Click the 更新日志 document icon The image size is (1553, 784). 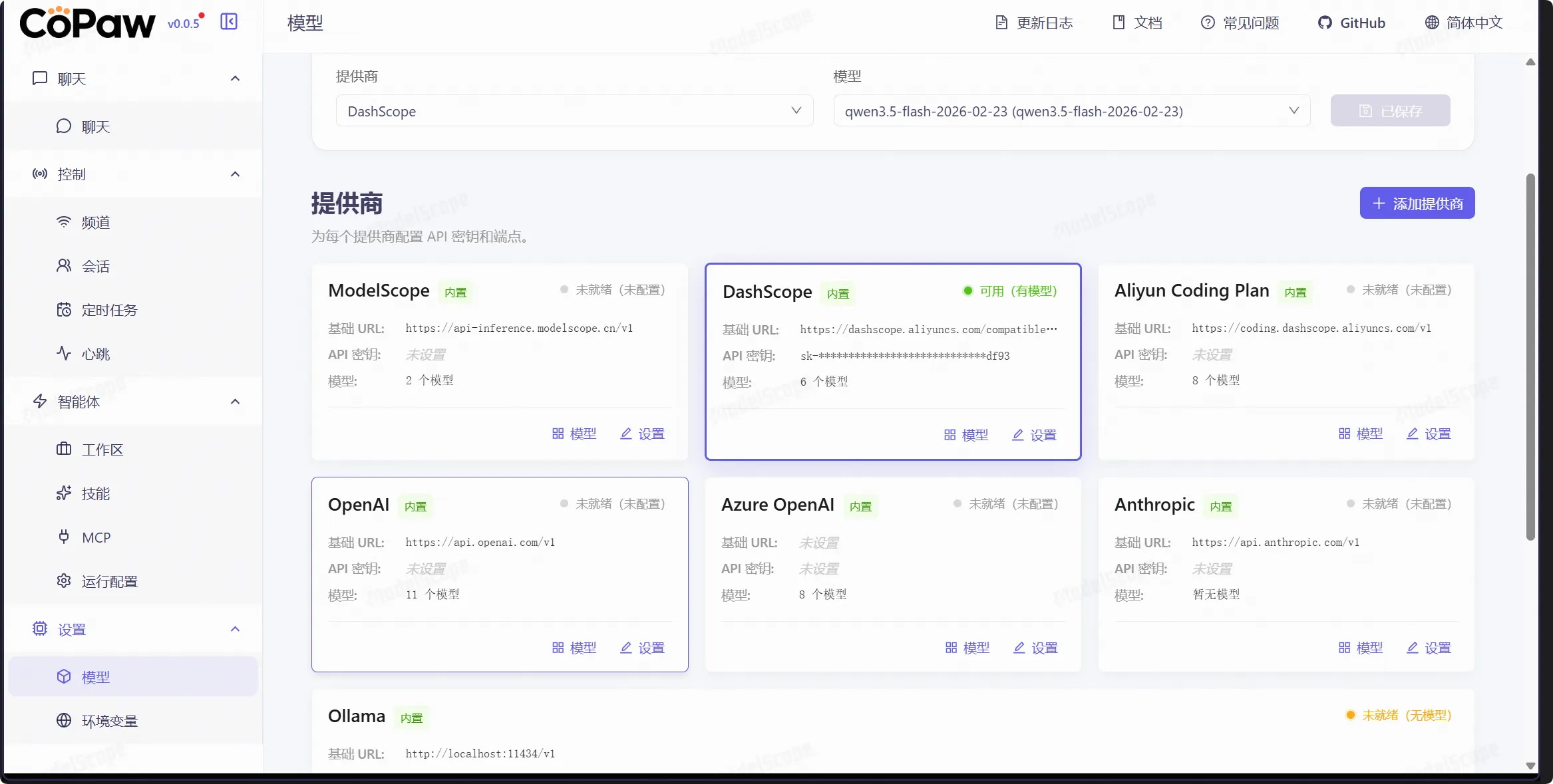point(1001,23)
